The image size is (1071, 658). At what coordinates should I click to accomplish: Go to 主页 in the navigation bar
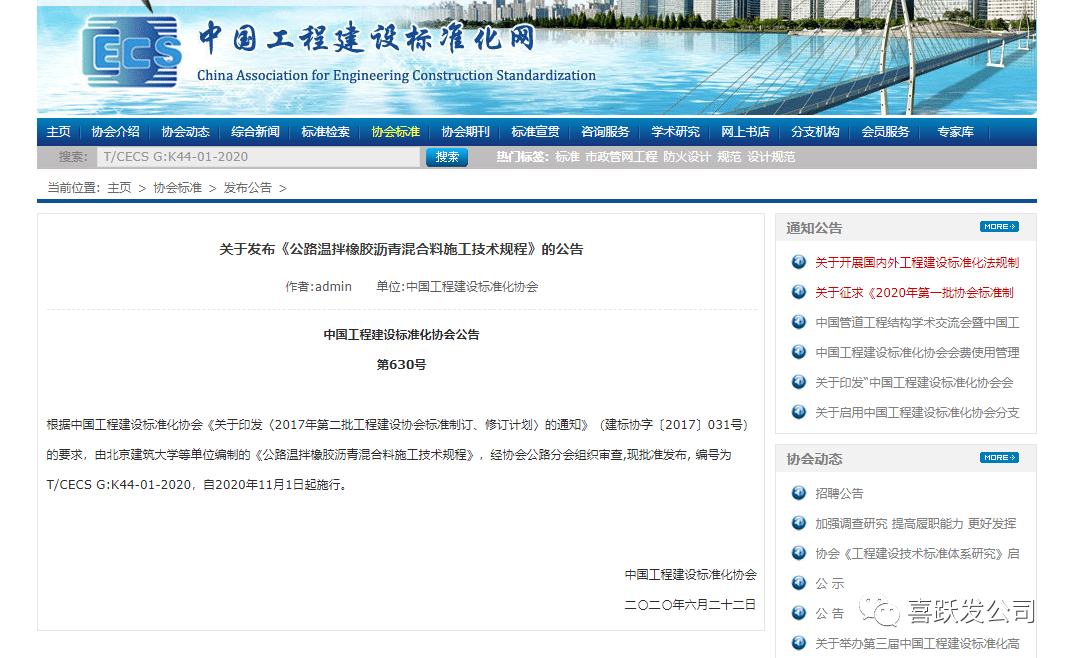pos(59,132)
